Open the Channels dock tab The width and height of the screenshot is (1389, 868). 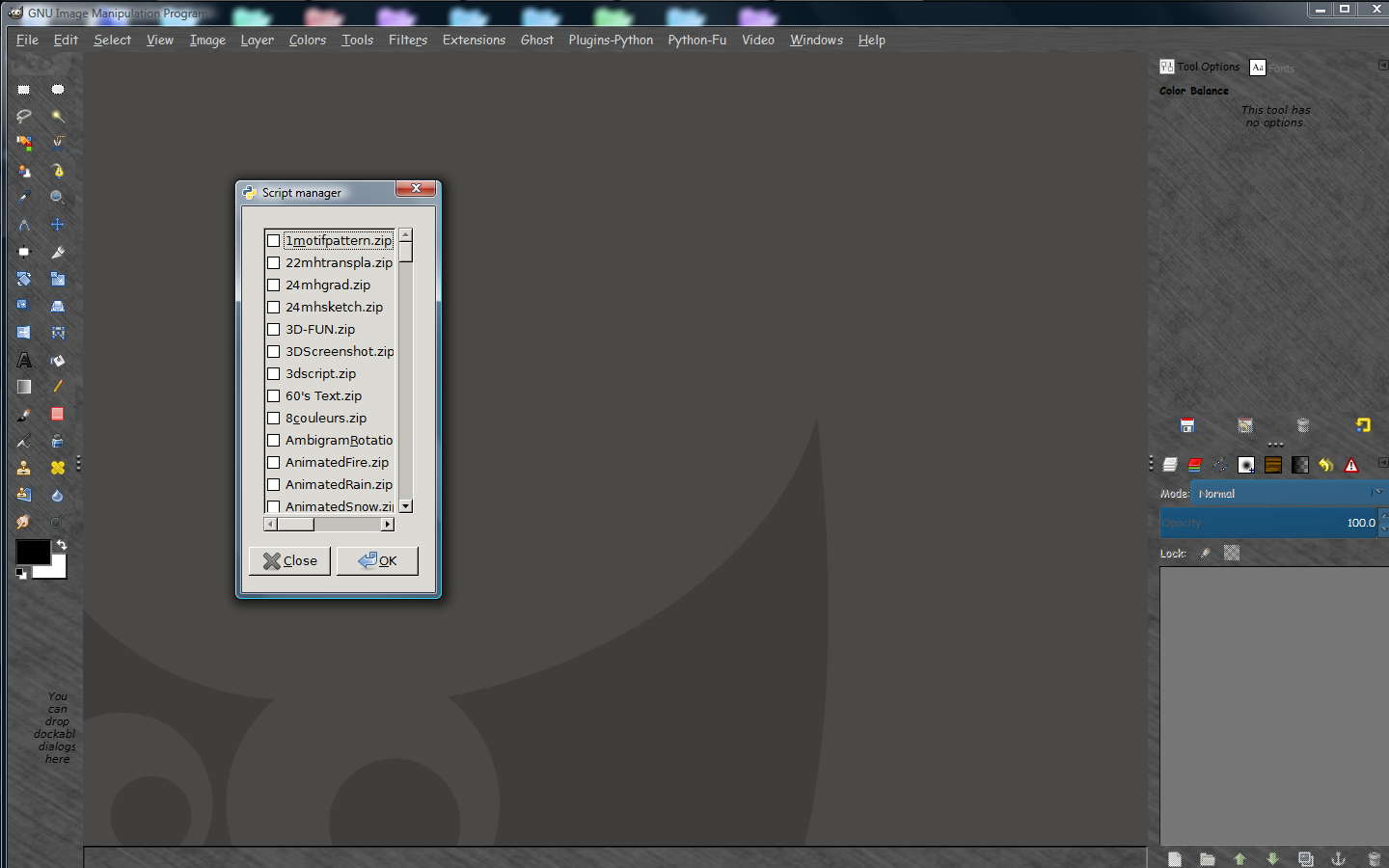coord(1195,465)
